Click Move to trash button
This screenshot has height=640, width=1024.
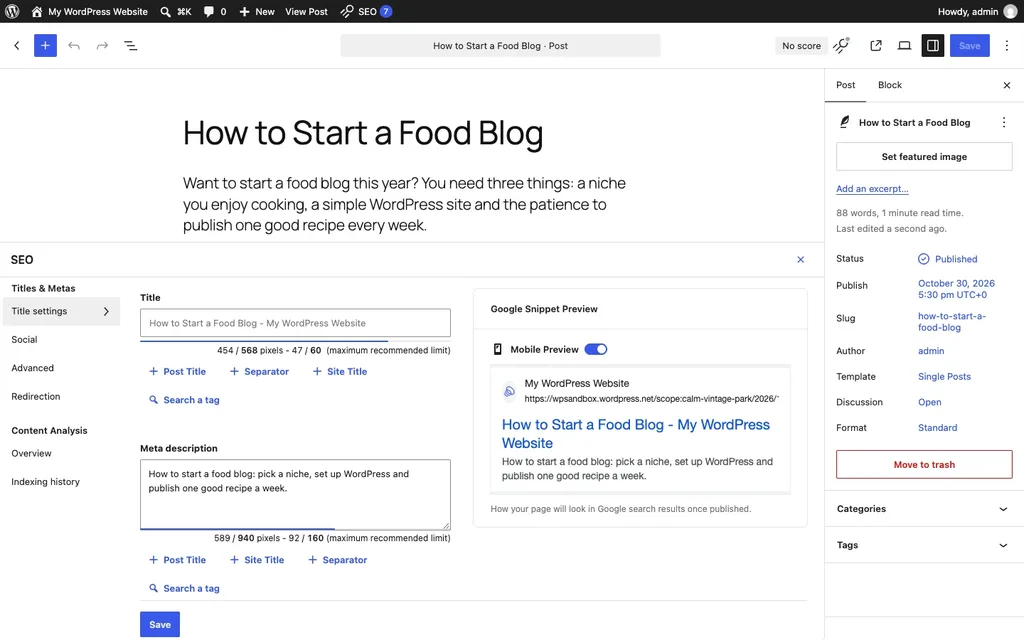click(x=924, y=464)
